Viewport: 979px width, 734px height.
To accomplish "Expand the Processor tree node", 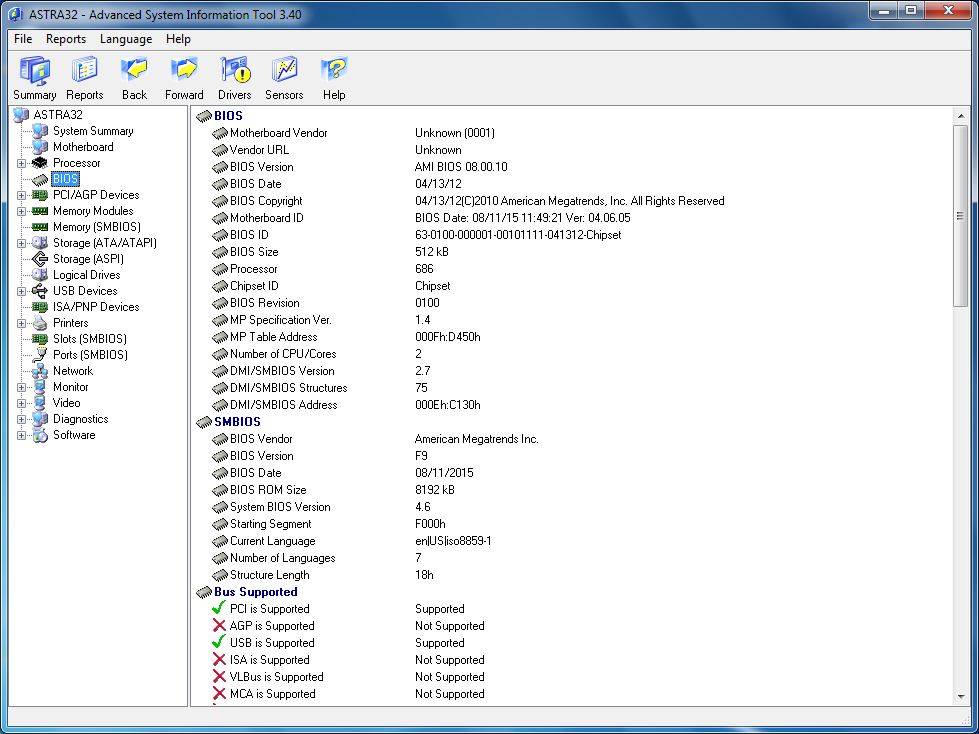I will click(21, 163).
